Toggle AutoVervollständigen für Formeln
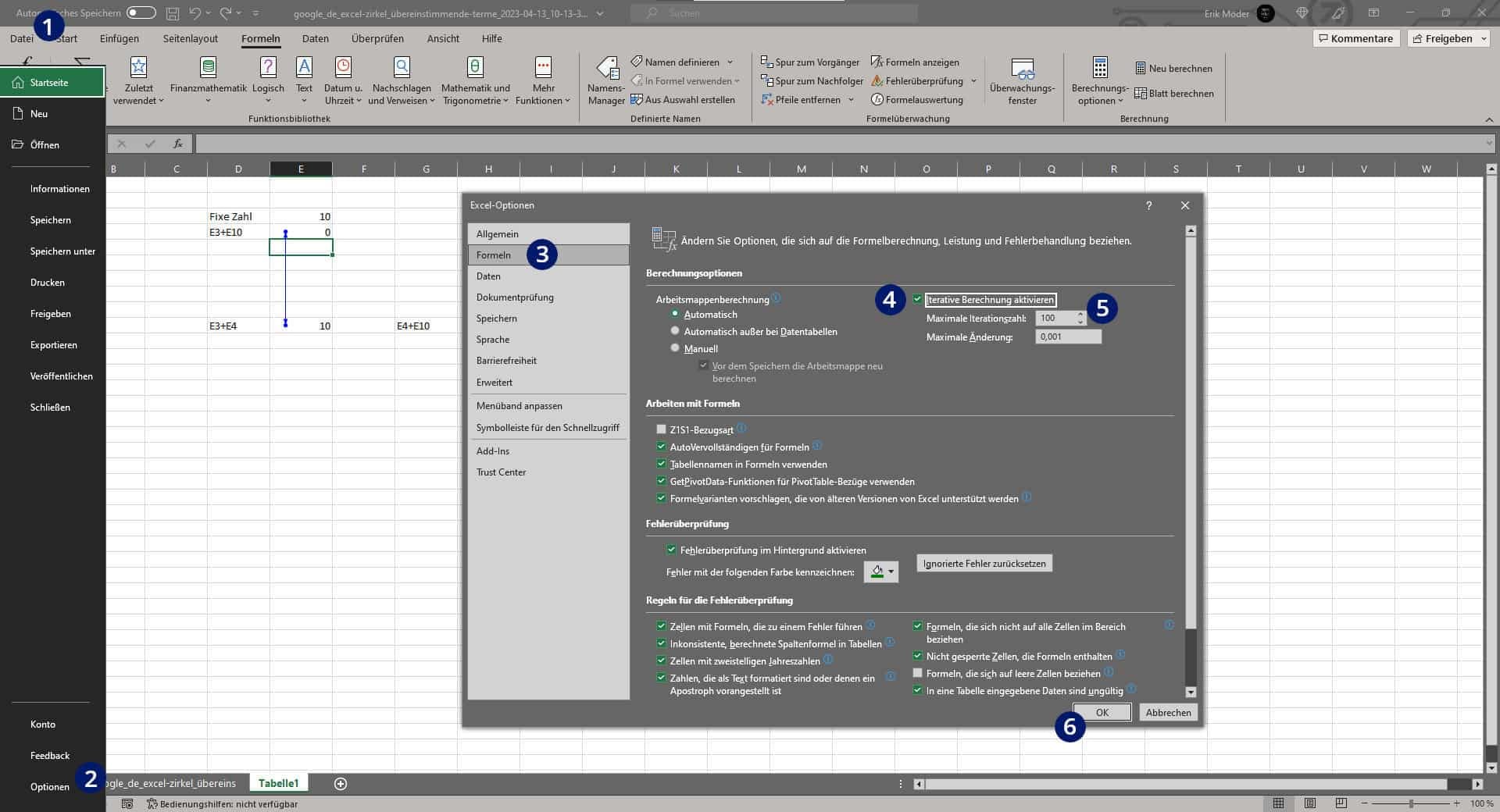The image size is (1500, 812). coord(661,447)
